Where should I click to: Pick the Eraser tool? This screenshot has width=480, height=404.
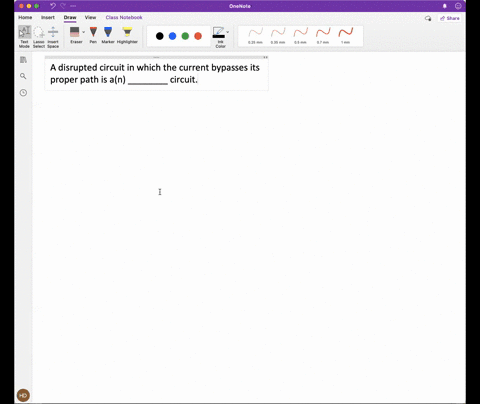point(75,35)
